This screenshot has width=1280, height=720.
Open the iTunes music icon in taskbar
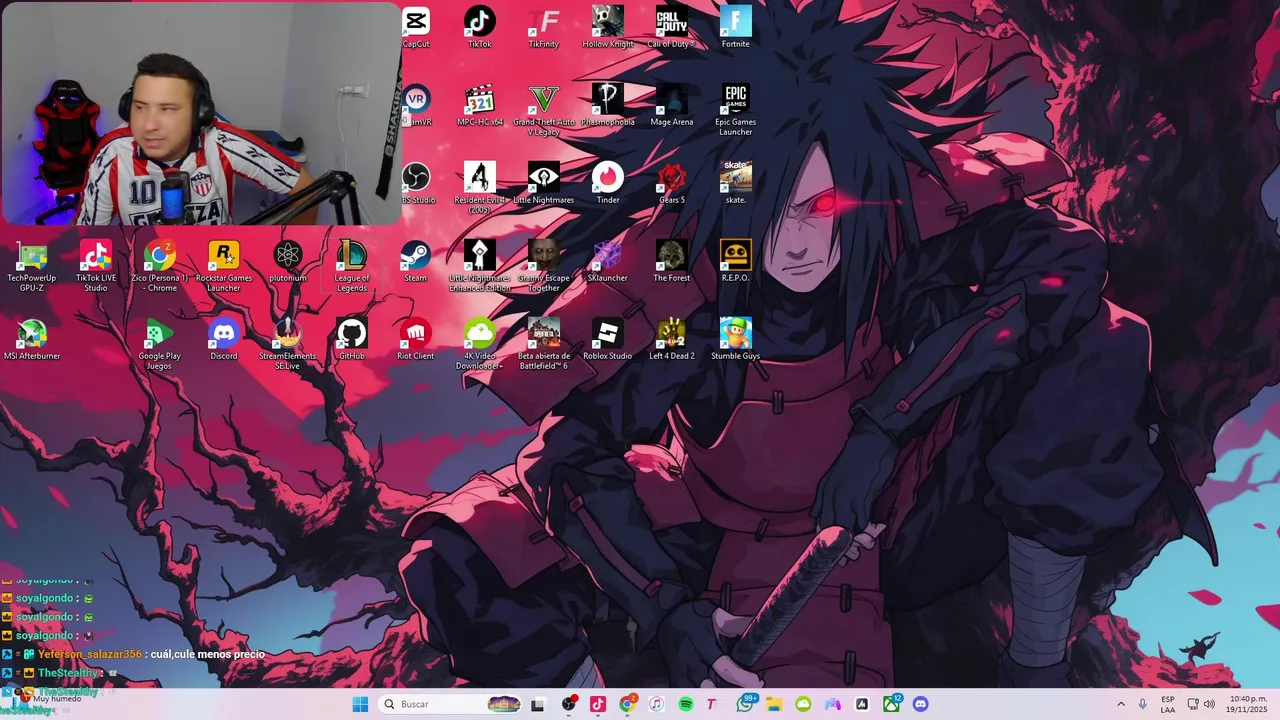tap(656, 704)
